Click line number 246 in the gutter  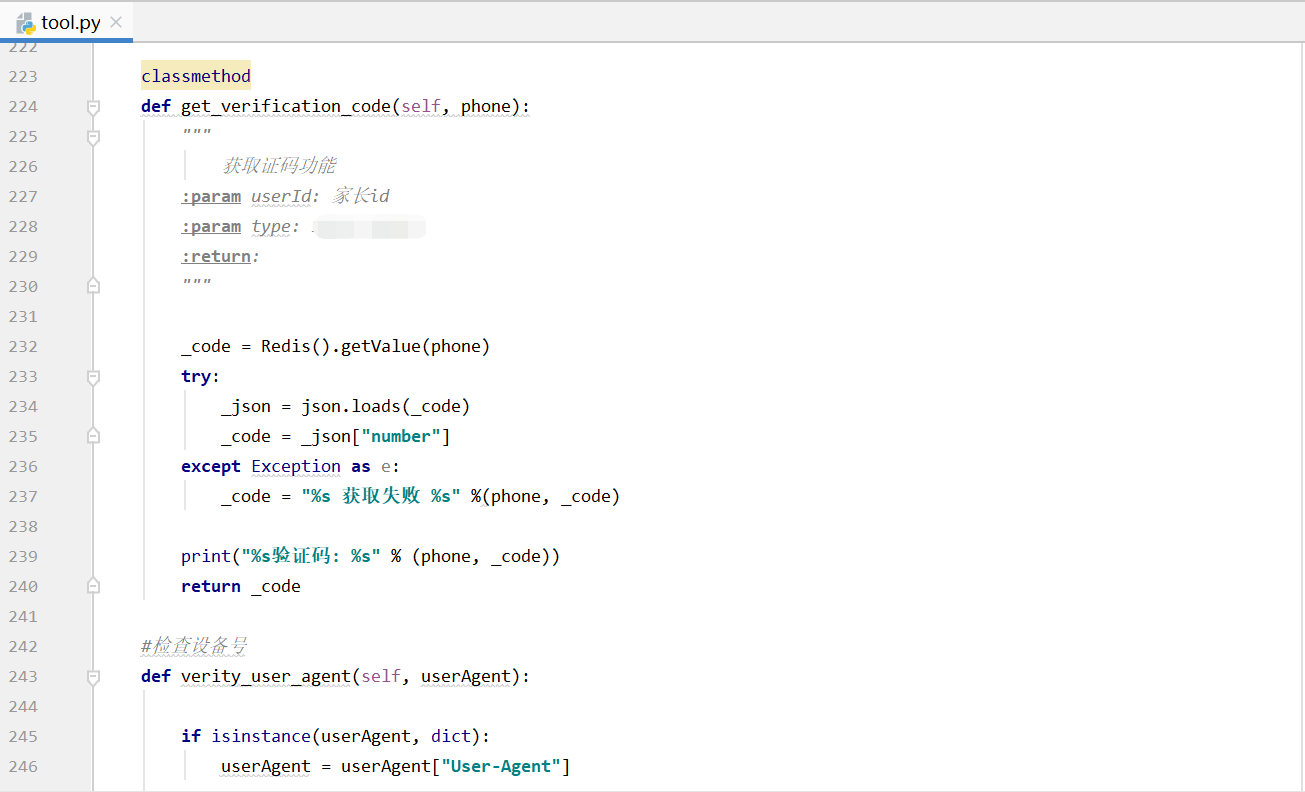pyautogui.click(x=23, y=766)
